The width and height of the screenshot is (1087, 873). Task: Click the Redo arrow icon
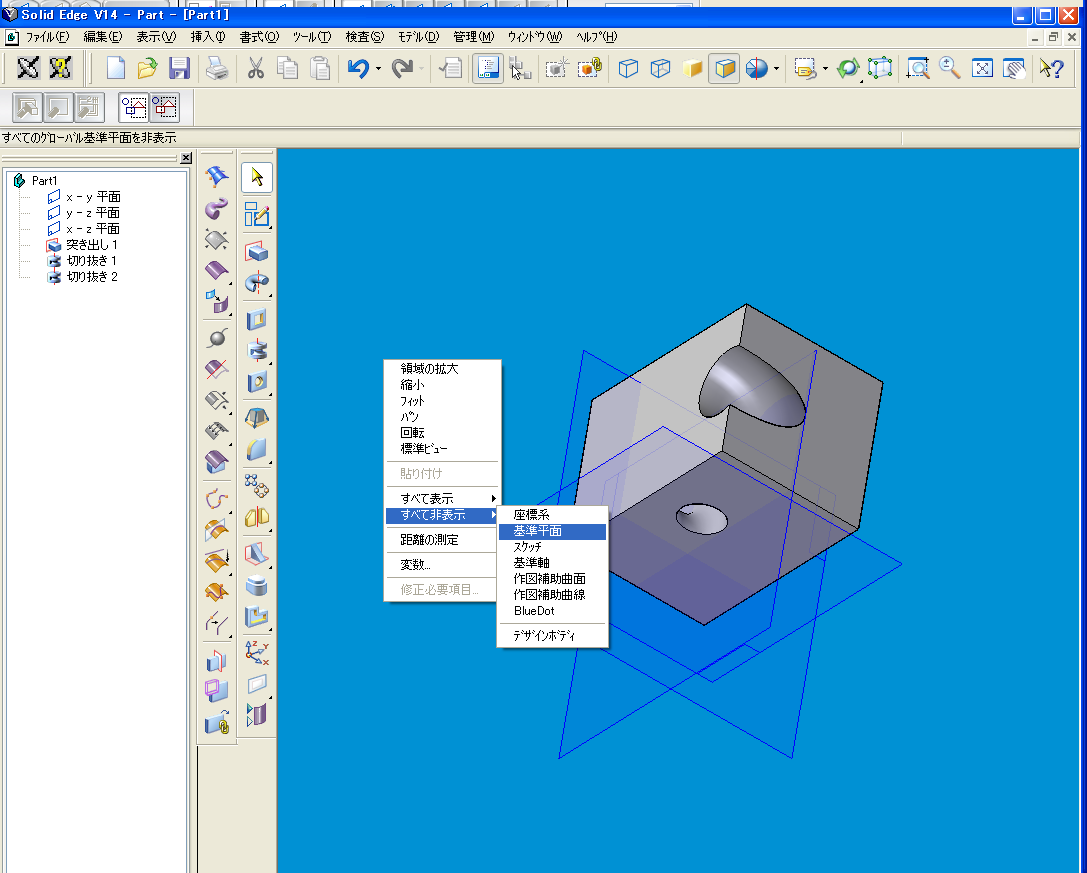402,68
